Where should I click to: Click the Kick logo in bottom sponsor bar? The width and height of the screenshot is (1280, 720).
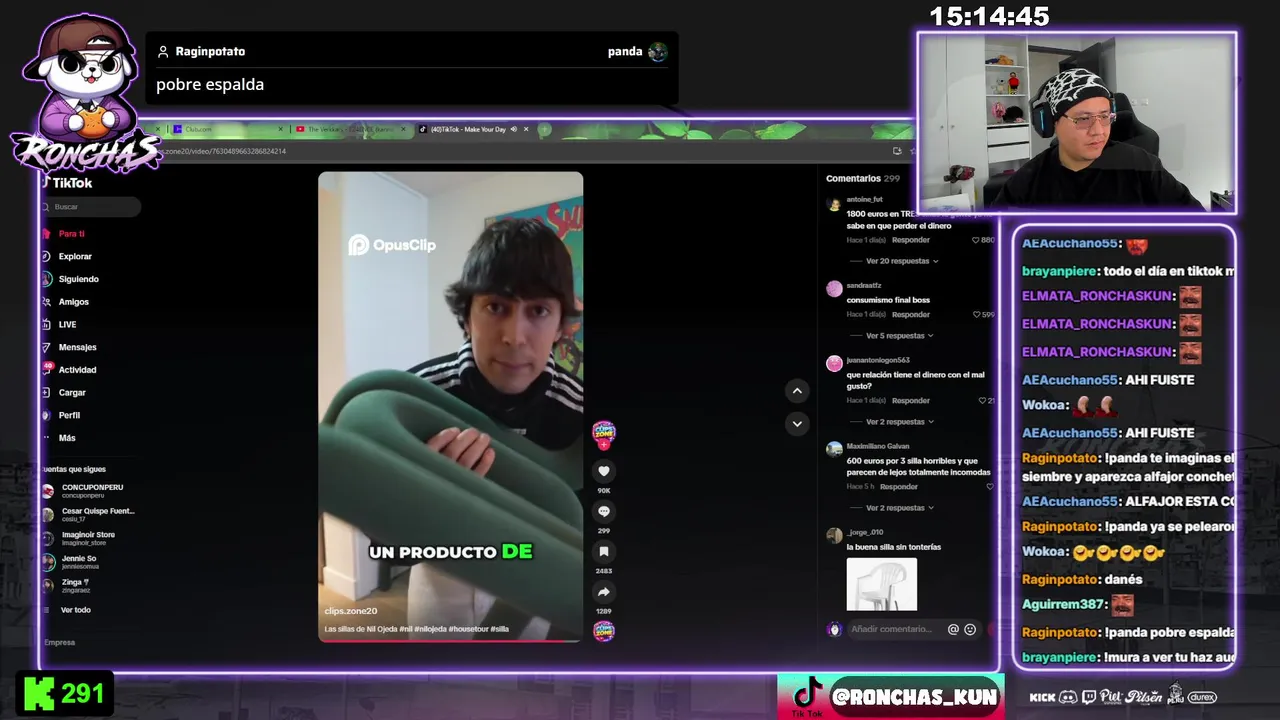1042,697
